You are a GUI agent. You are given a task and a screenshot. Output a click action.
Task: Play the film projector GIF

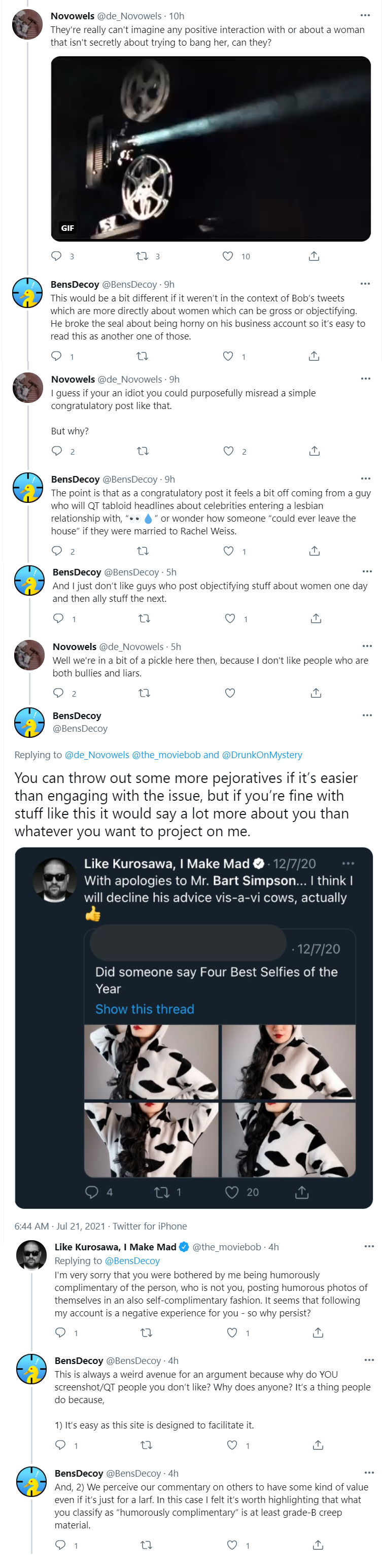[211, 149]
